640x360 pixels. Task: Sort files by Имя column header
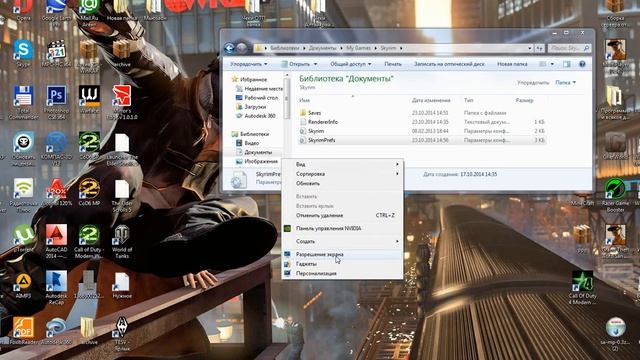pyautogui.click(x=304, y=100)
